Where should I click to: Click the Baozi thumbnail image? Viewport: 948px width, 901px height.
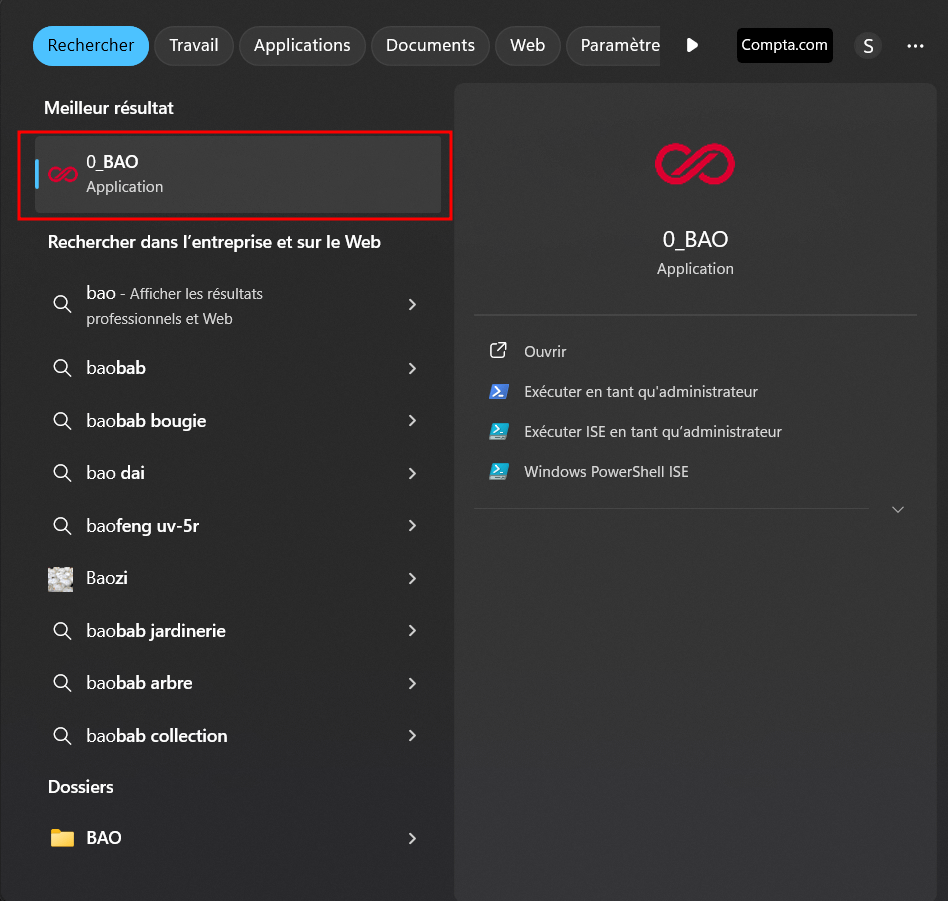[61, 579]
